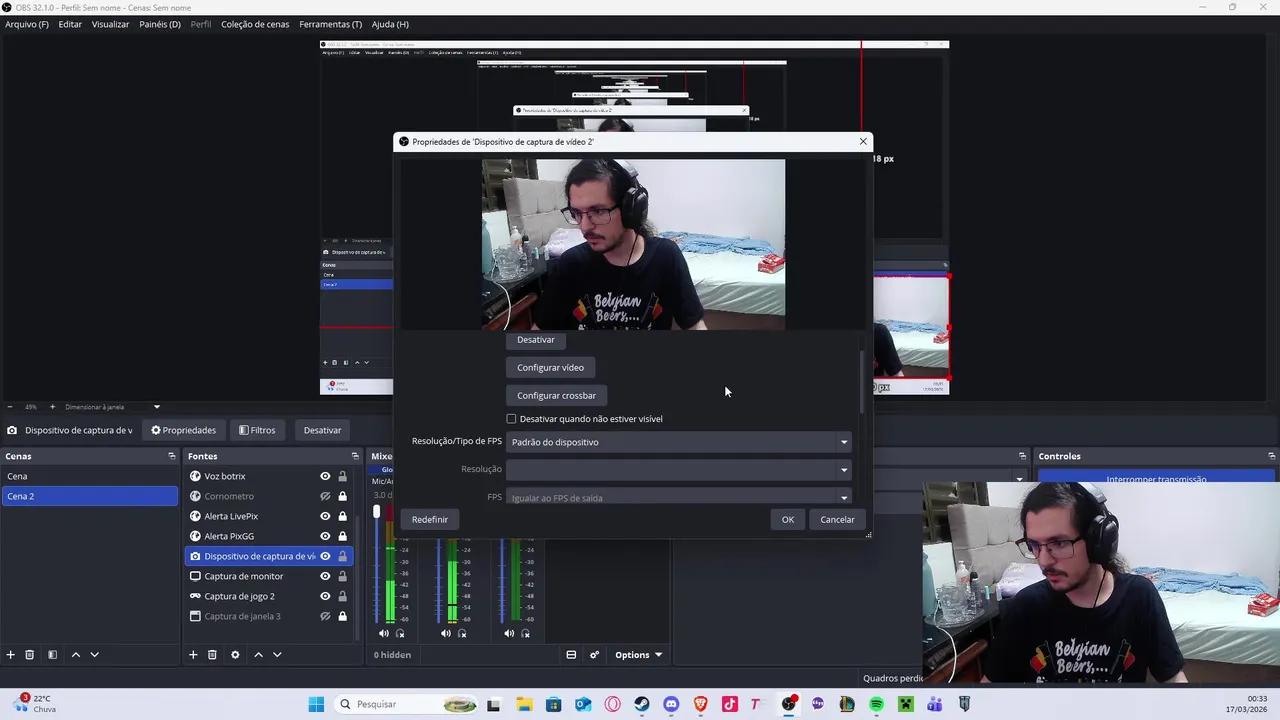Open Discord from the taskbar
Viewport: 1280px width, 720px height.
(x=671, y=704)
